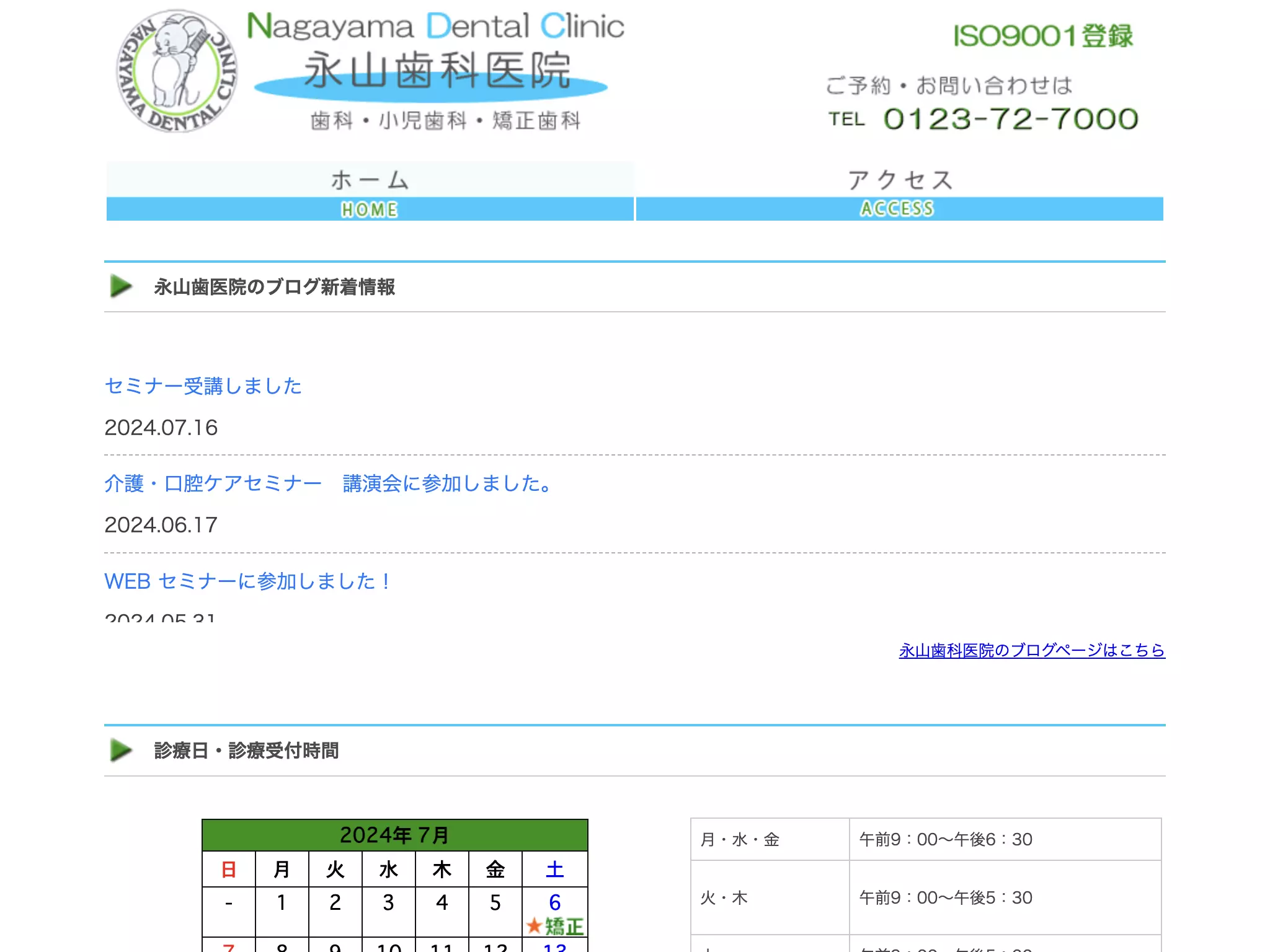Click the phone number 0123-72-7000
This screenshot has height=952, width=1270.
1011,118
